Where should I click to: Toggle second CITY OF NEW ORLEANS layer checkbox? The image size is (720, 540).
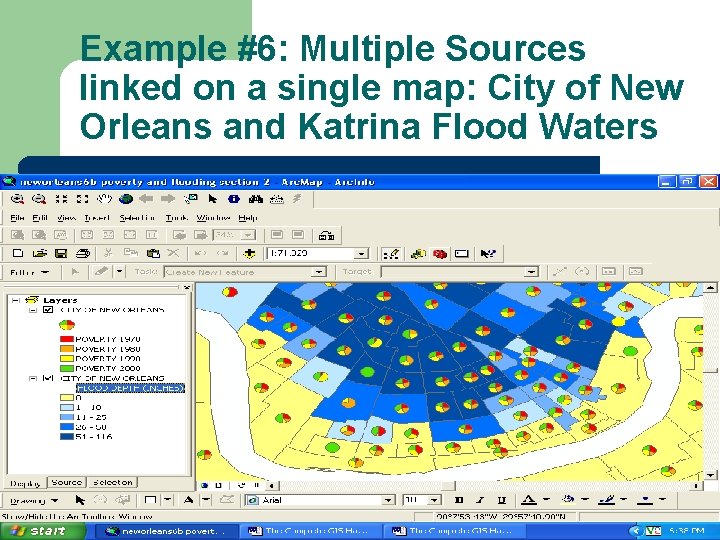click(x=48, y=378)
